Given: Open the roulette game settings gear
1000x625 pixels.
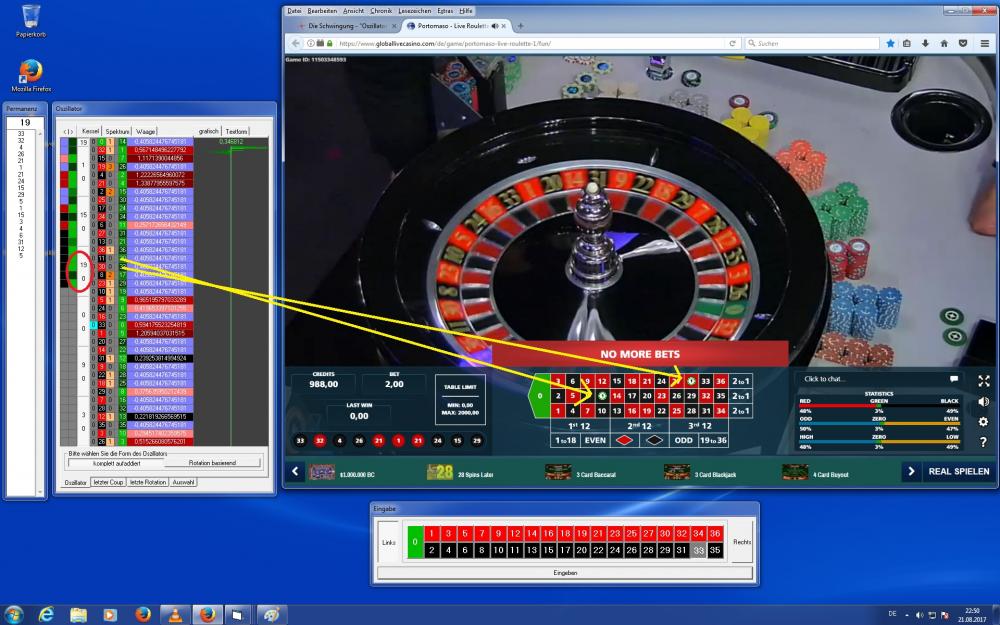Looking at the screenshot, I should [984, 422].
